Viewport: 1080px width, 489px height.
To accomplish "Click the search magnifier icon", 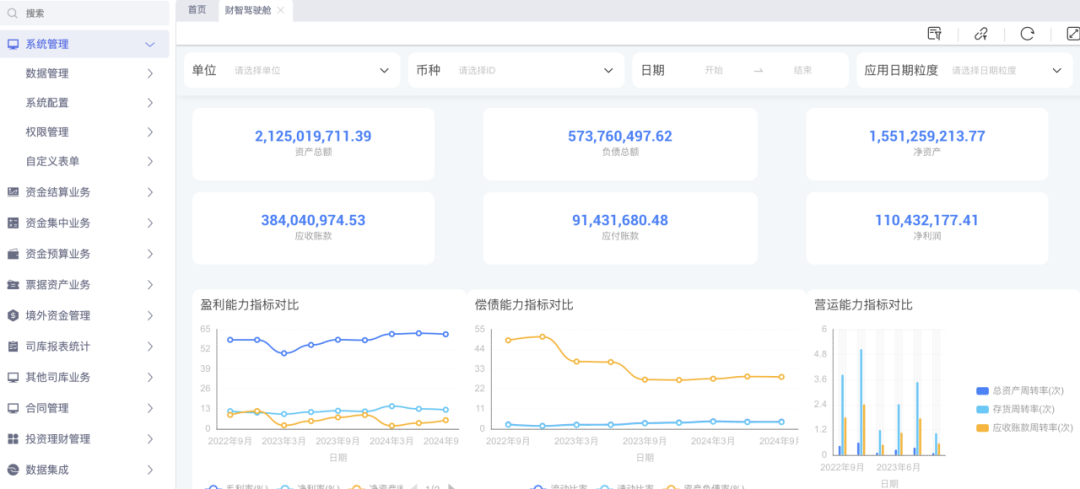I will pyautogui.click(x=12, y=13).
